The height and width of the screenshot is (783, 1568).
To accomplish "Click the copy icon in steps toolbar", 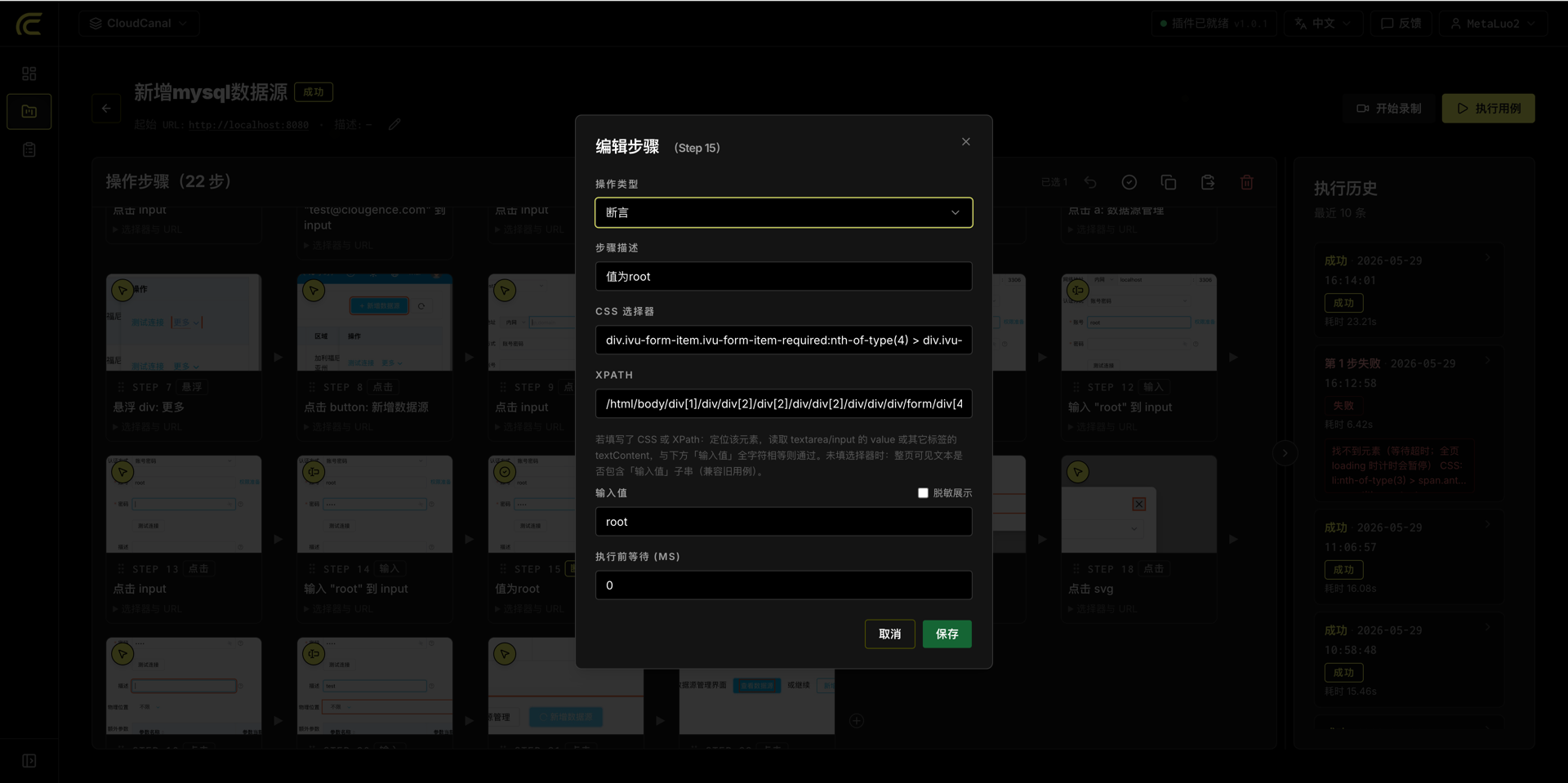I will coord(1169,182).
